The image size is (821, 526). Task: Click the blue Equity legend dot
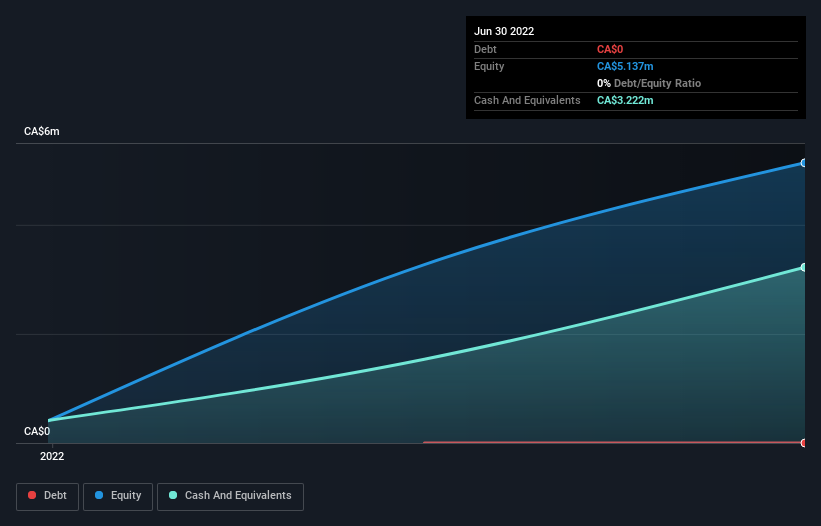[x=99, y=495]
